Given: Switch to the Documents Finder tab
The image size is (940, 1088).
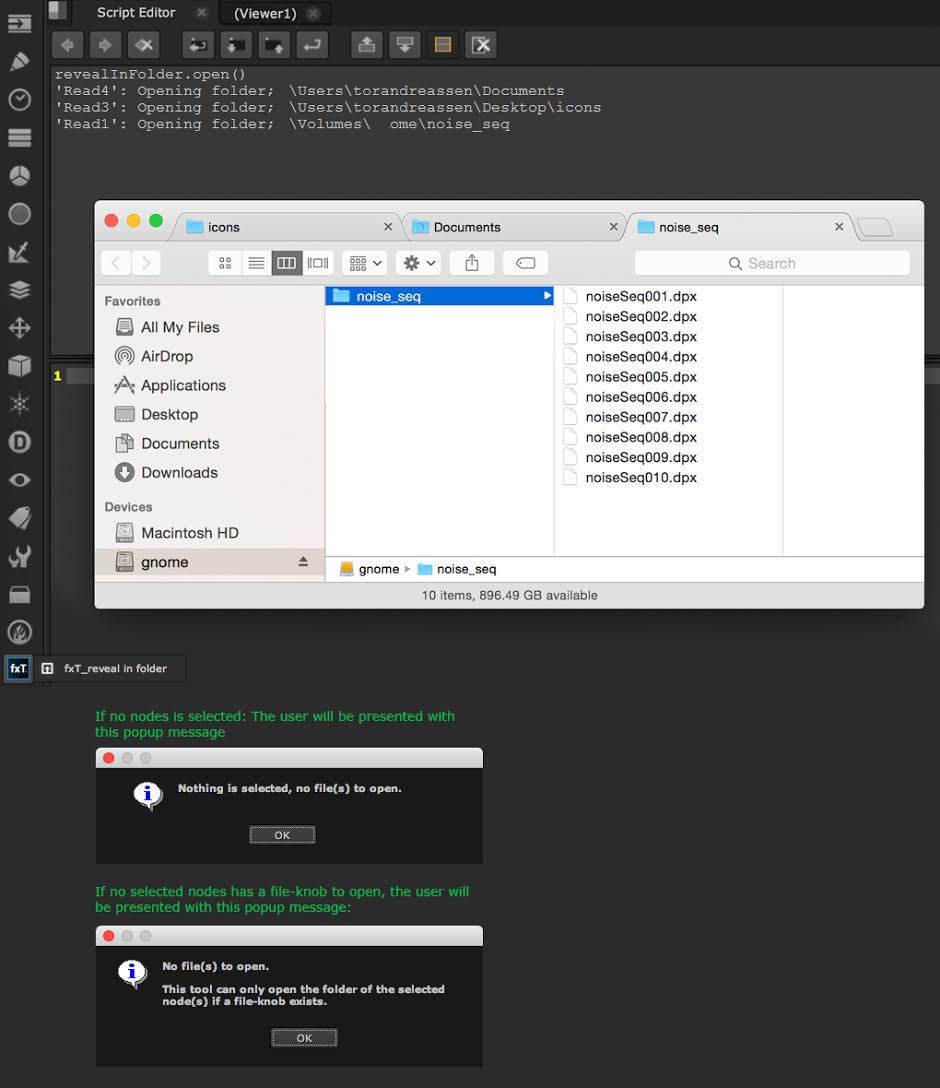Looking at the screenshot, I should (x=467, y=227).
